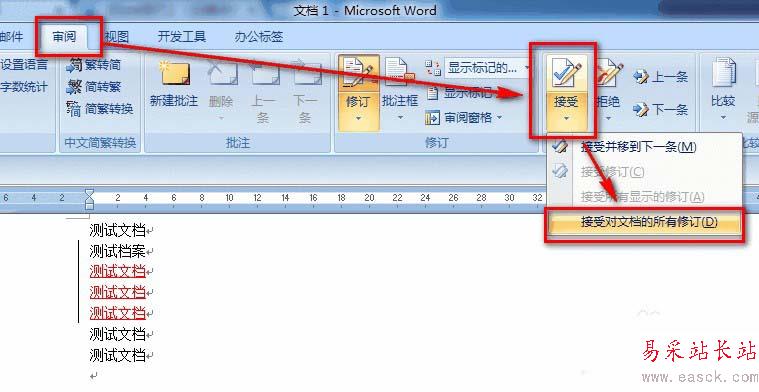759x392 pixels.
Task: Convert text using 简转繁
Action: pos(94,87)
